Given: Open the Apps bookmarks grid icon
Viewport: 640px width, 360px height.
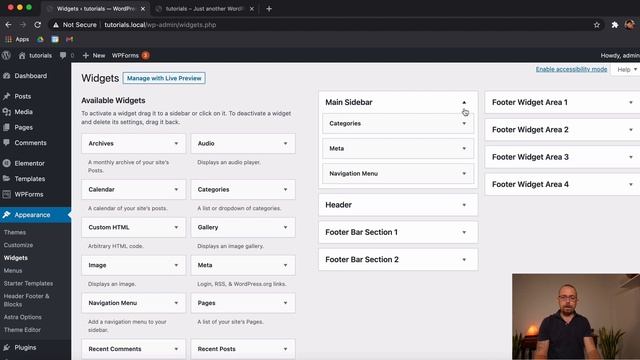Looking at the screenshot, I should (x=8, y=39).
